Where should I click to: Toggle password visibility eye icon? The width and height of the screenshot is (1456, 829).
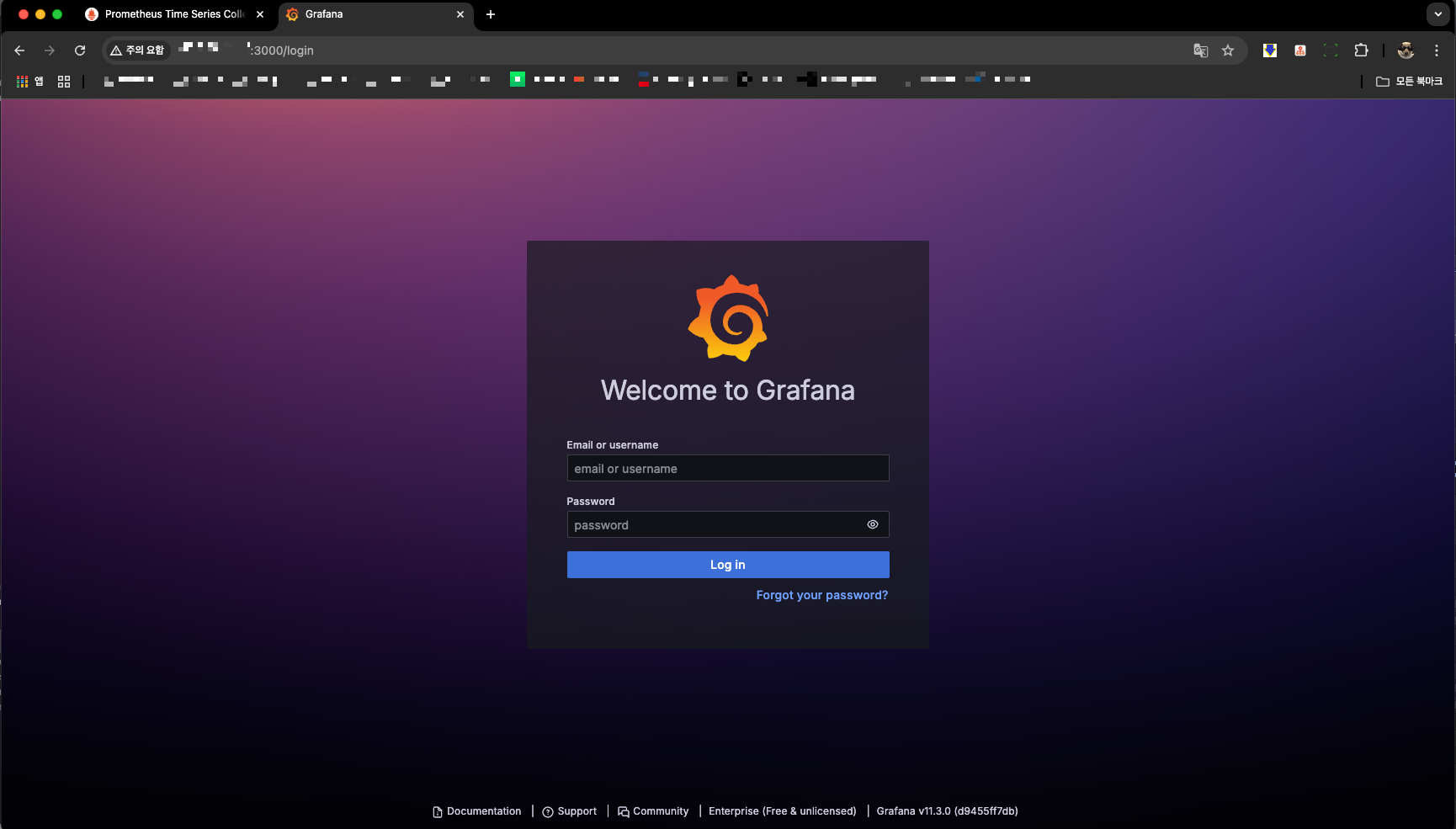pos(873,524)
